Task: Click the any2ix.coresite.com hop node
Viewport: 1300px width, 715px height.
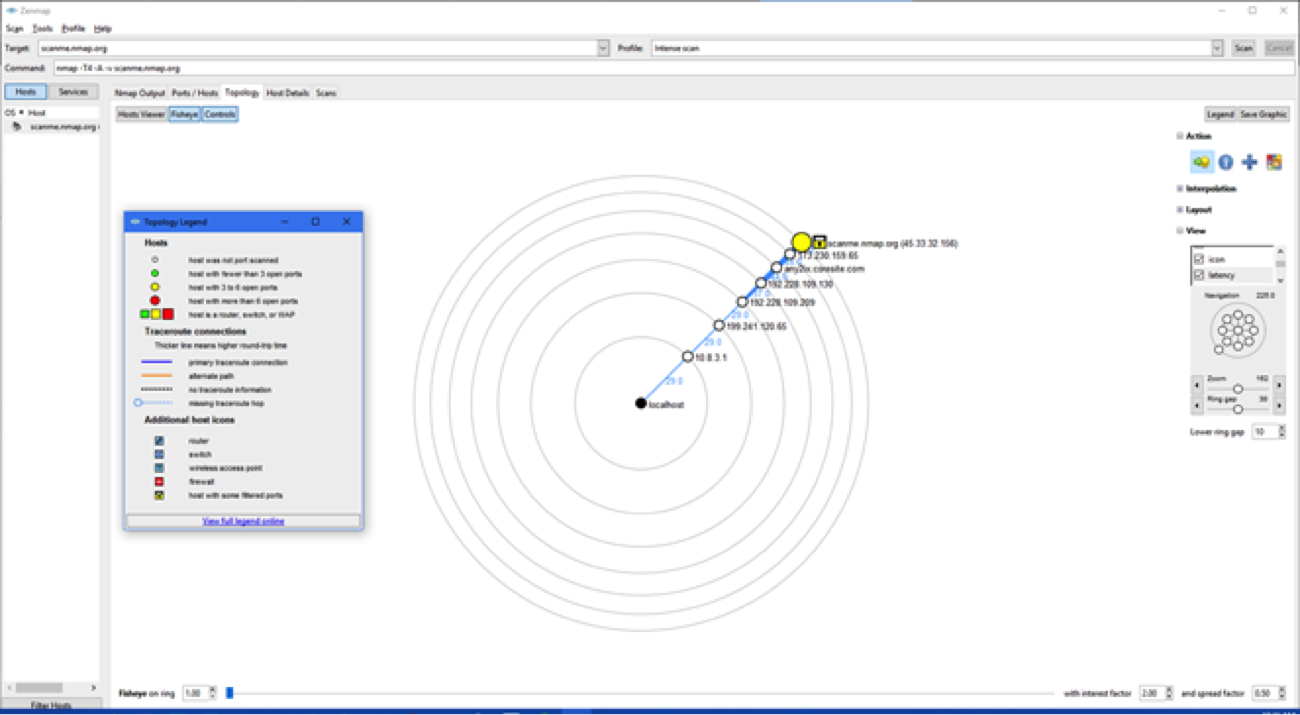Action: [776, 267]
